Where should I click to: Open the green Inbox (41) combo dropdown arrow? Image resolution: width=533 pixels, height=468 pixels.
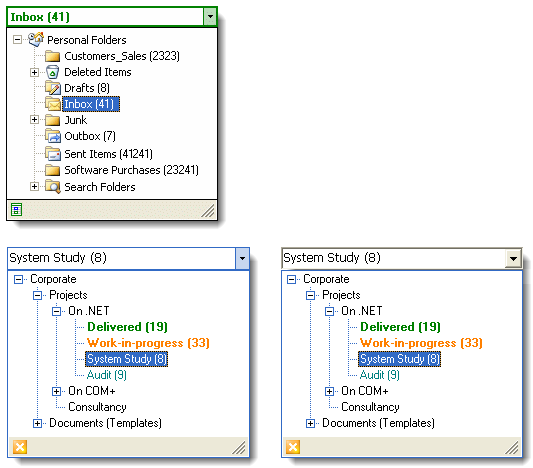click(x=210, y=16)
